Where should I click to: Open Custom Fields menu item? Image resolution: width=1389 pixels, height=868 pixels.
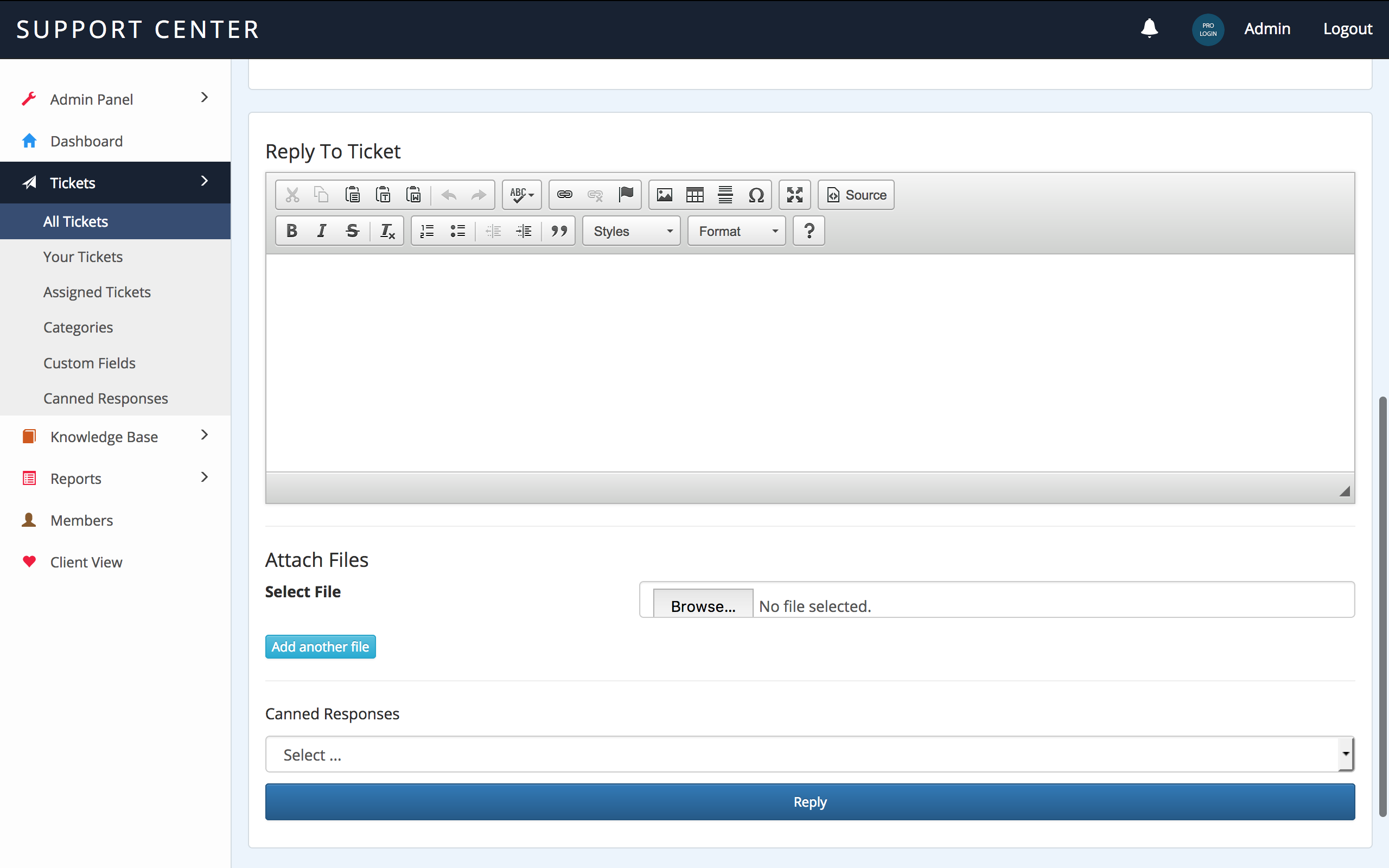pyautogui.click(x=89, y=363)
